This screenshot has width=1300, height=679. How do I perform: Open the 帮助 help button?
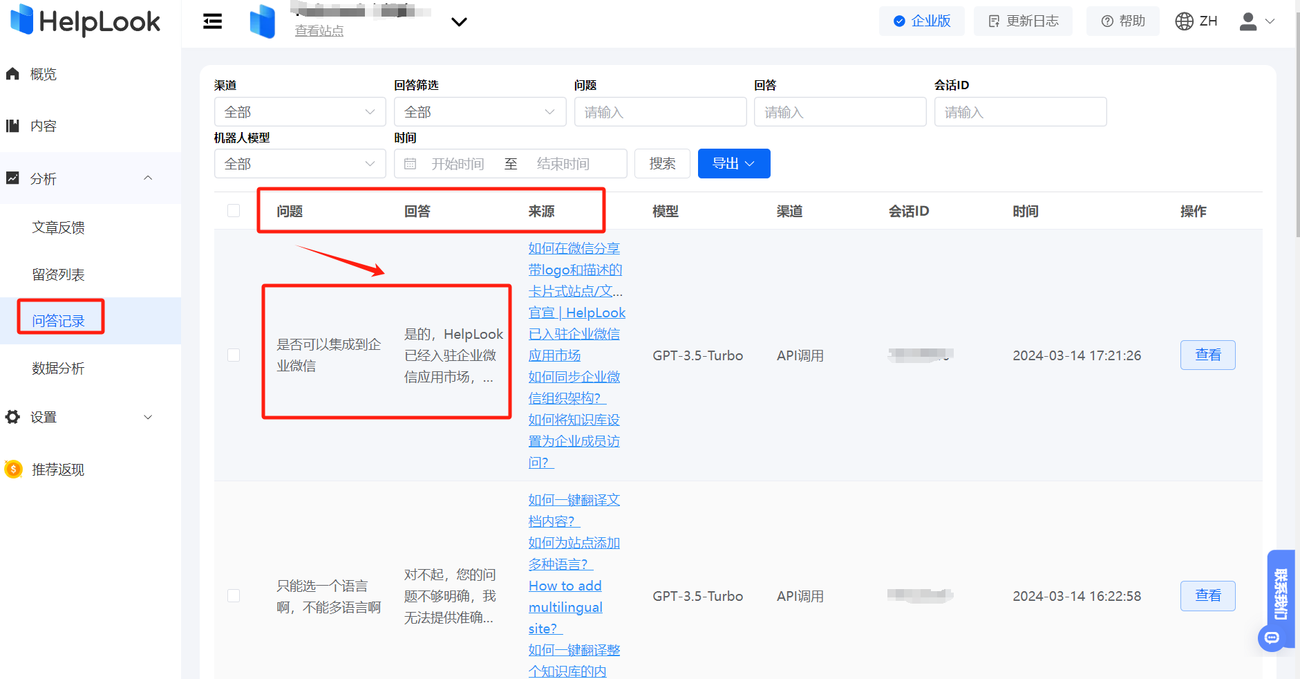point(1123,21)
